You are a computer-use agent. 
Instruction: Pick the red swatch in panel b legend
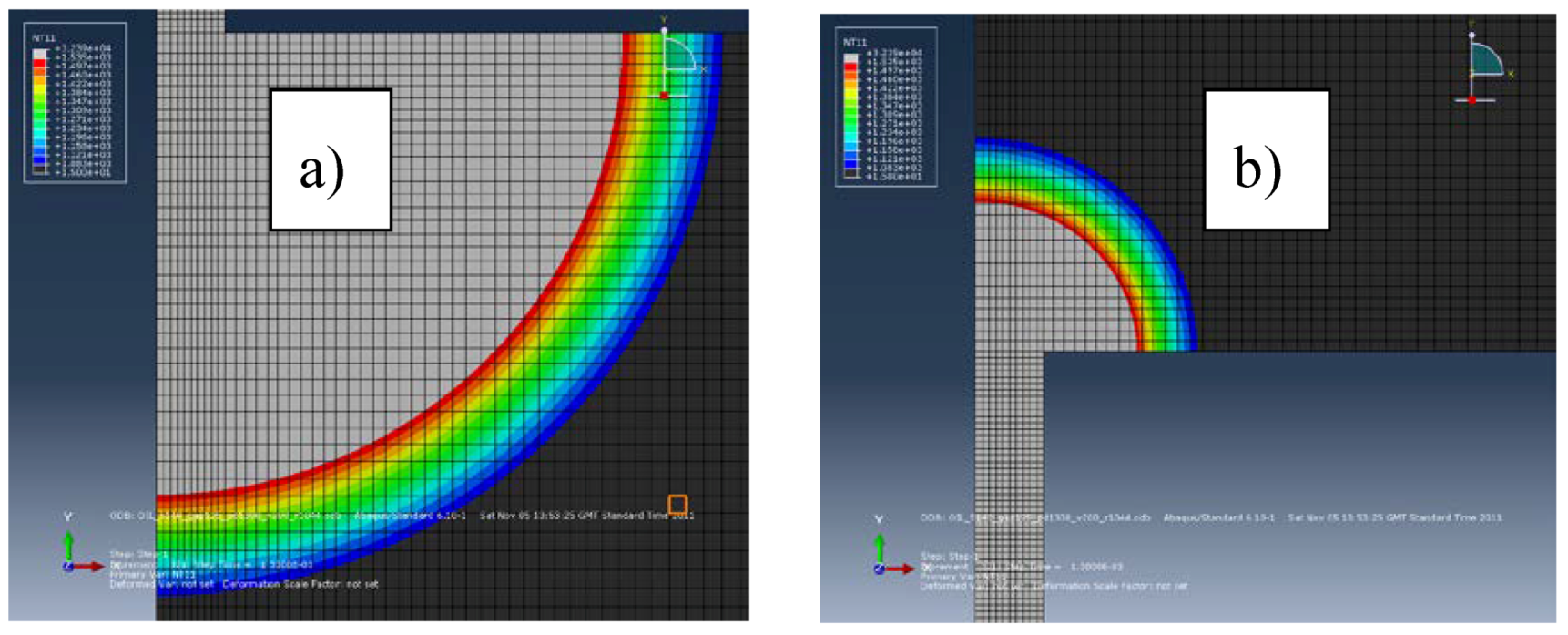tap(850, 67)
